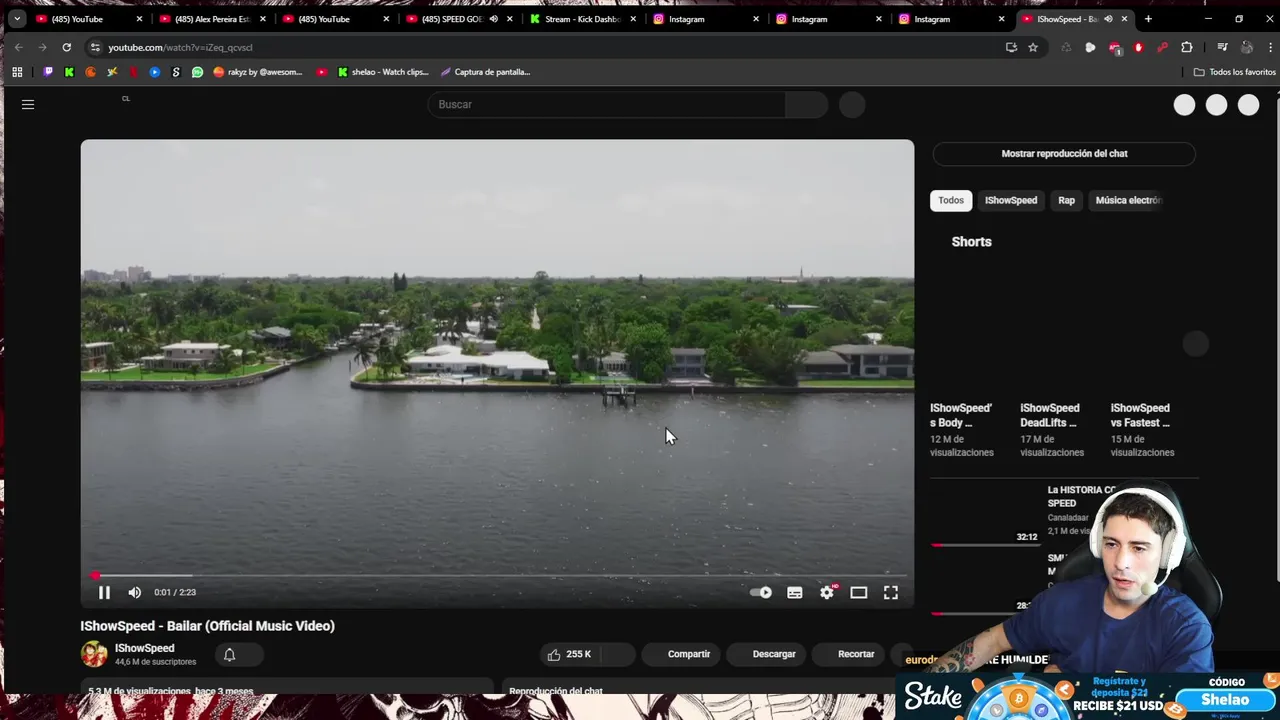This screenshot has width=1280, height=720.
Task: Expand the Todos los favoritos folder
Action: 1234,72
